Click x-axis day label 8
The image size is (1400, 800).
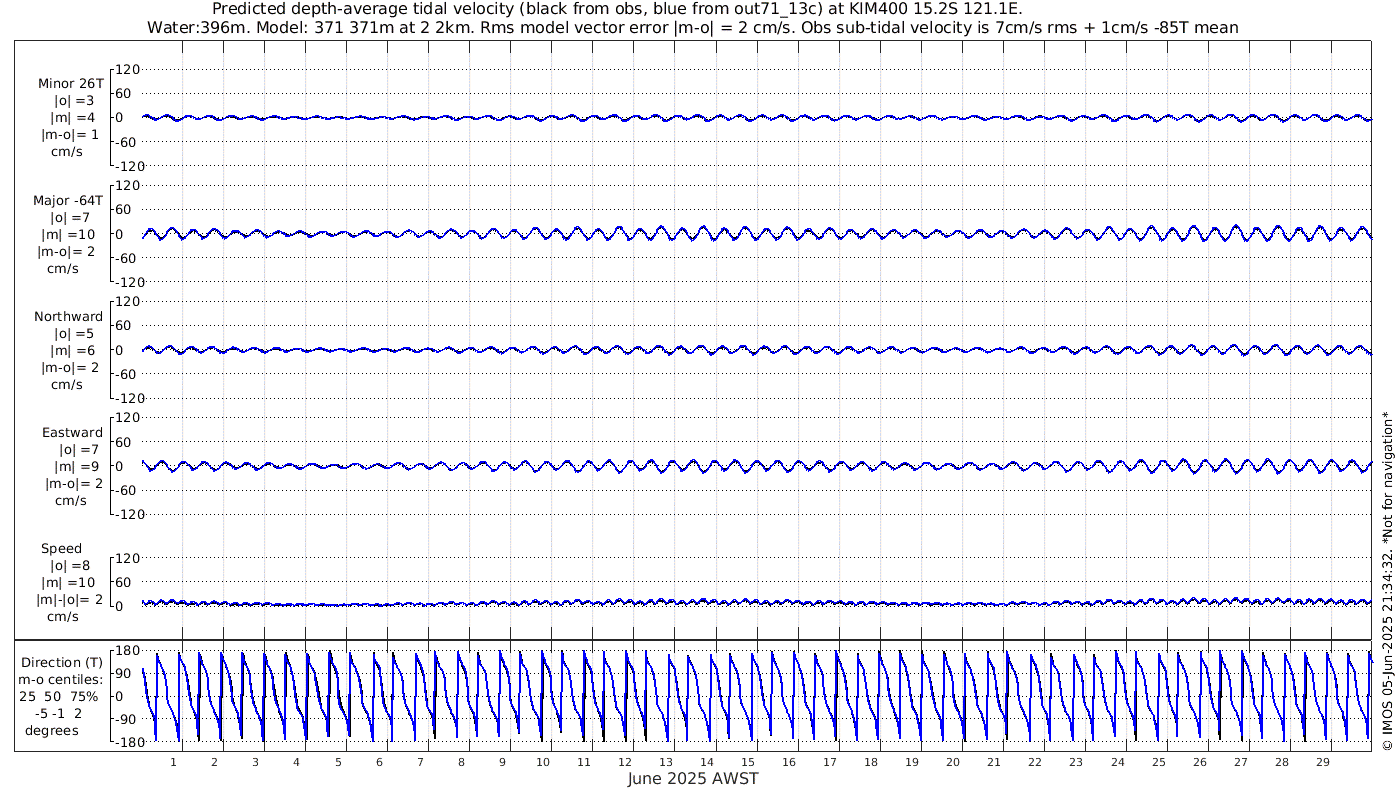pyautogui.click(x=461, y=762)
